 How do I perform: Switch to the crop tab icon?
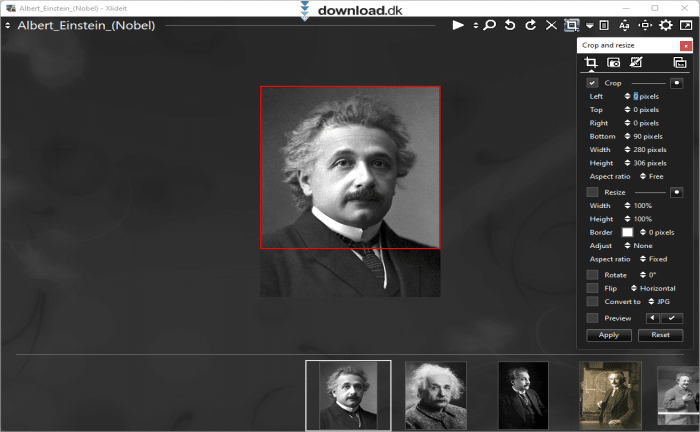pos(591,62)
